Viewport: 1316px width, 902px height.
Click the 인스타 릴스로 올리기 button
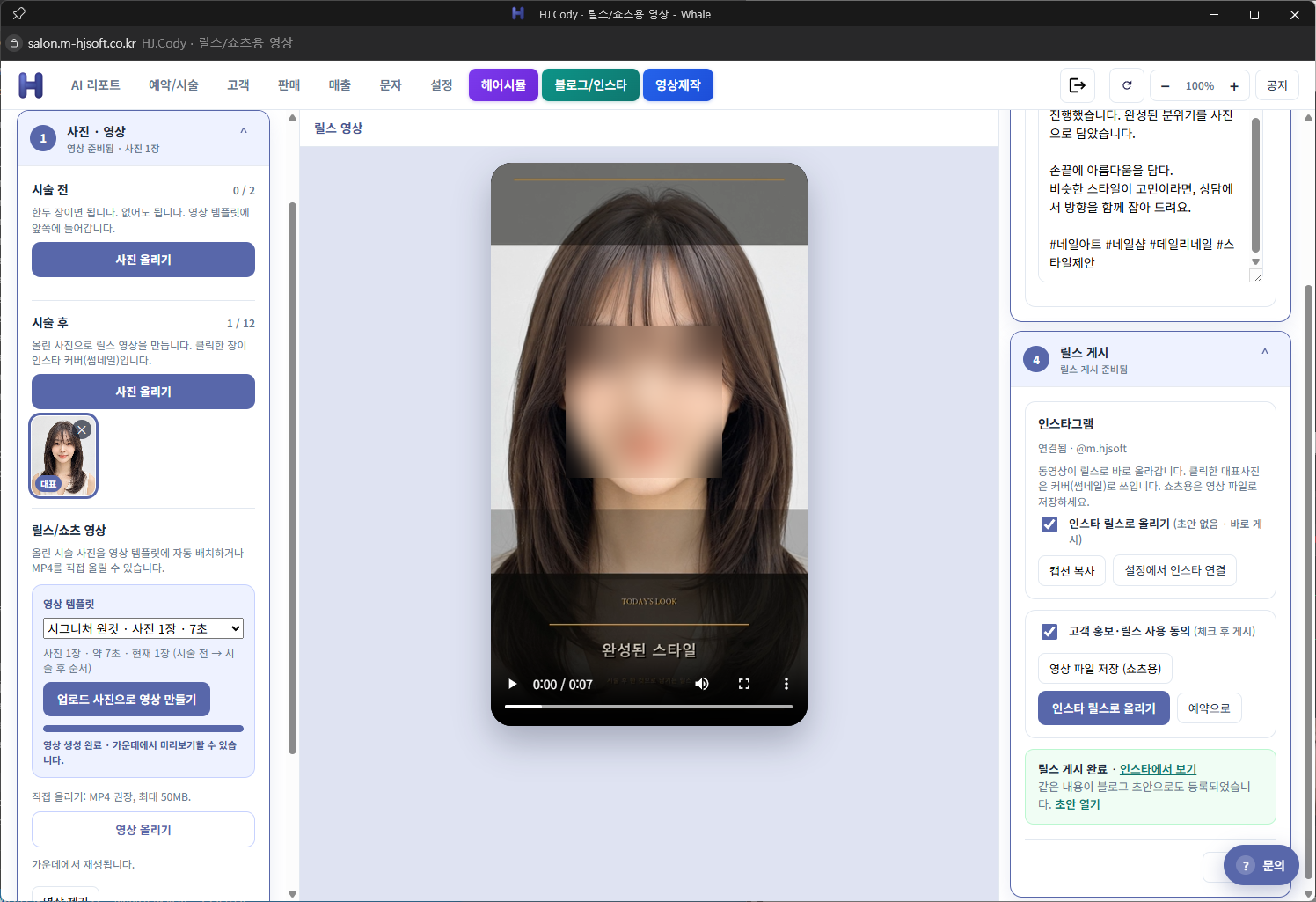pos(1104,708)
